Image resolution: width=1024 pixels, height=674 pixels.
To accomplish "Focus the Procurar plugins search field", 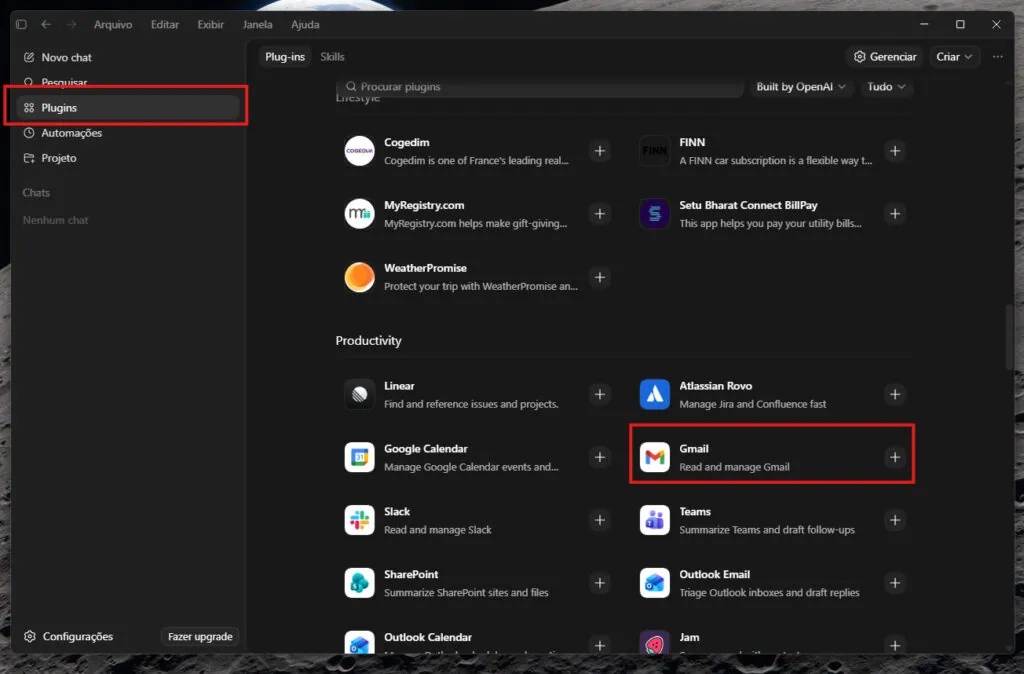I will [539, 87].
